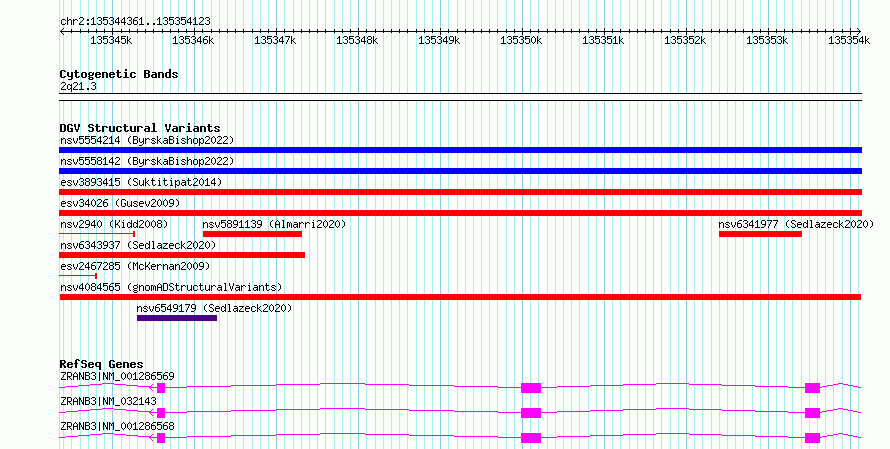Click the ZRANB3|NM_001286569 transcript label
The height and width of the screenshot is (449, 890).
[x=117, y=376]
